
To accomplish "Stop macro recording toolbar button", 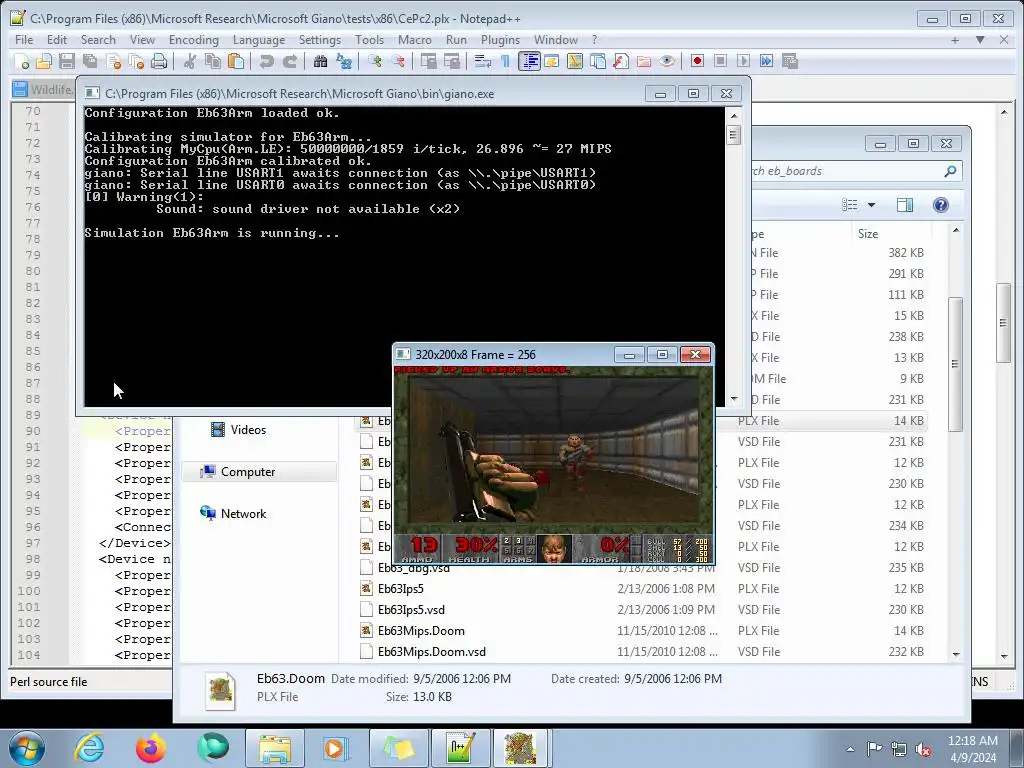I will 720,61.
